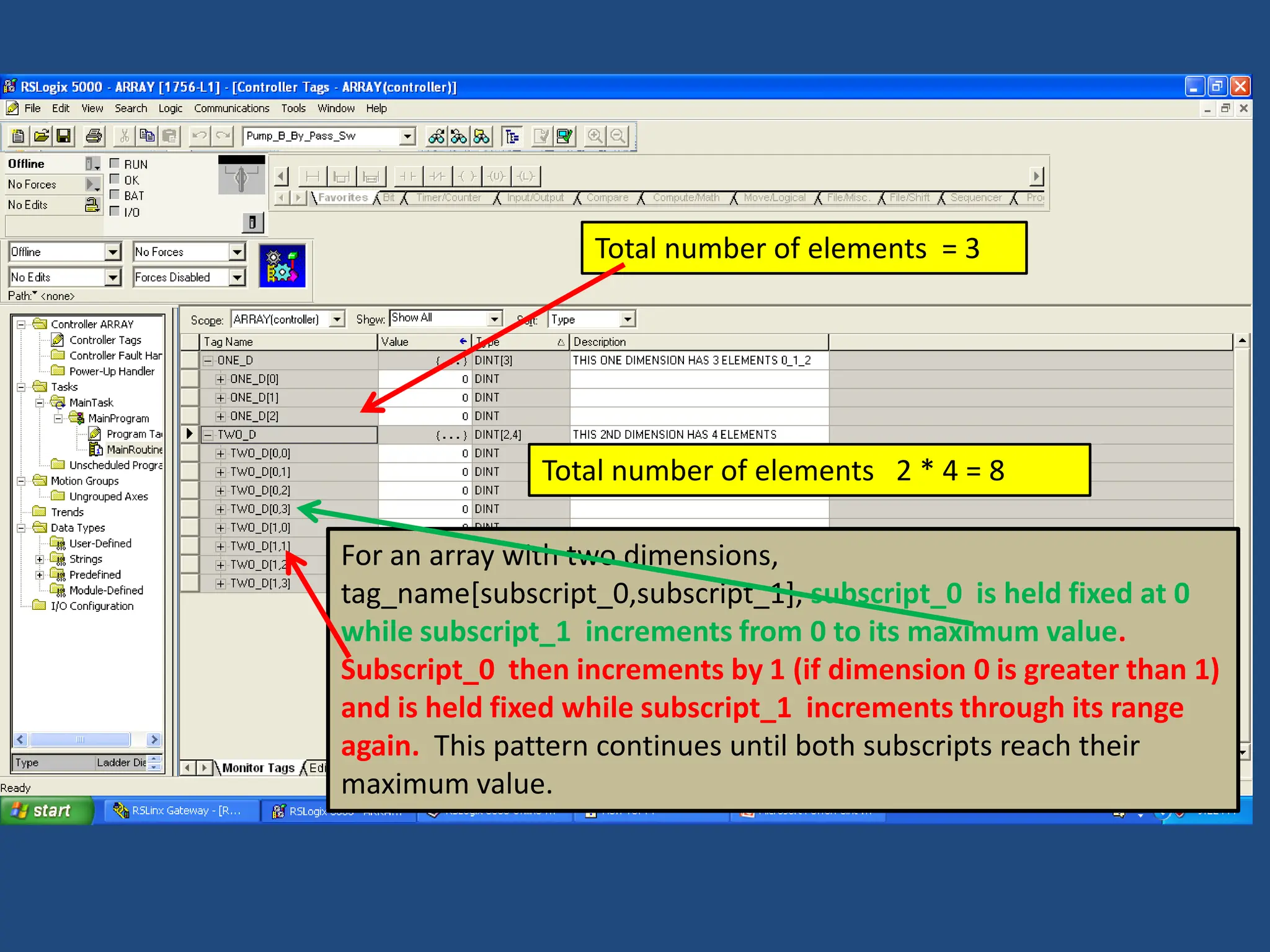1270x952 pixels.
Task: Click the Tag Name column header
Action: [288, 342]
